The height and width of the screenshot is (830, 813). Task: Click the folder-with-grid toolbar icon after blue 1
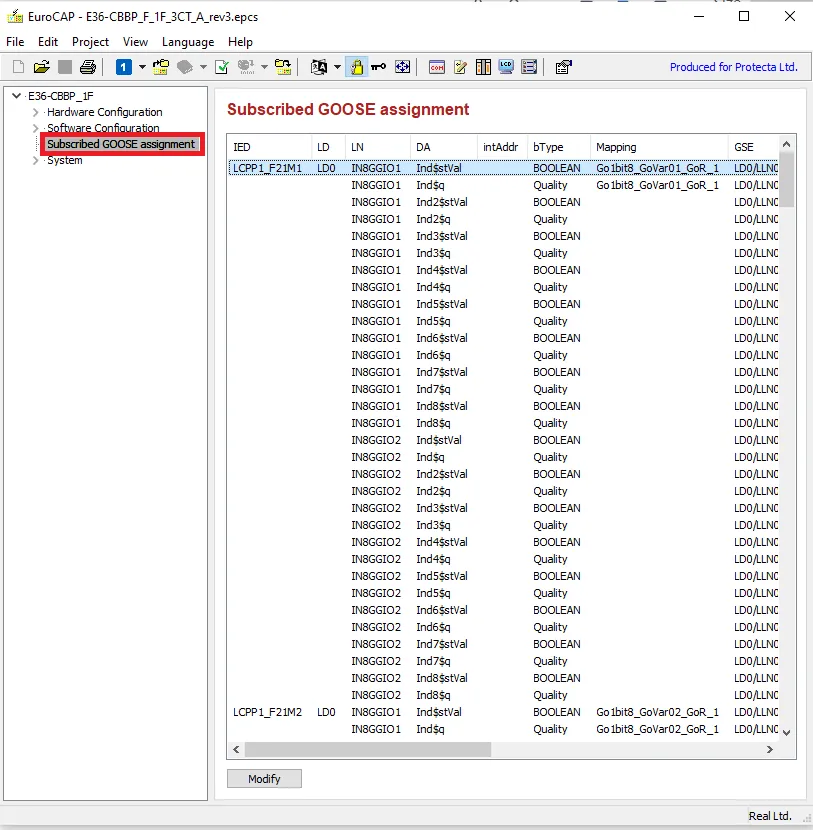pyautogui.click(x=161, y=67)
